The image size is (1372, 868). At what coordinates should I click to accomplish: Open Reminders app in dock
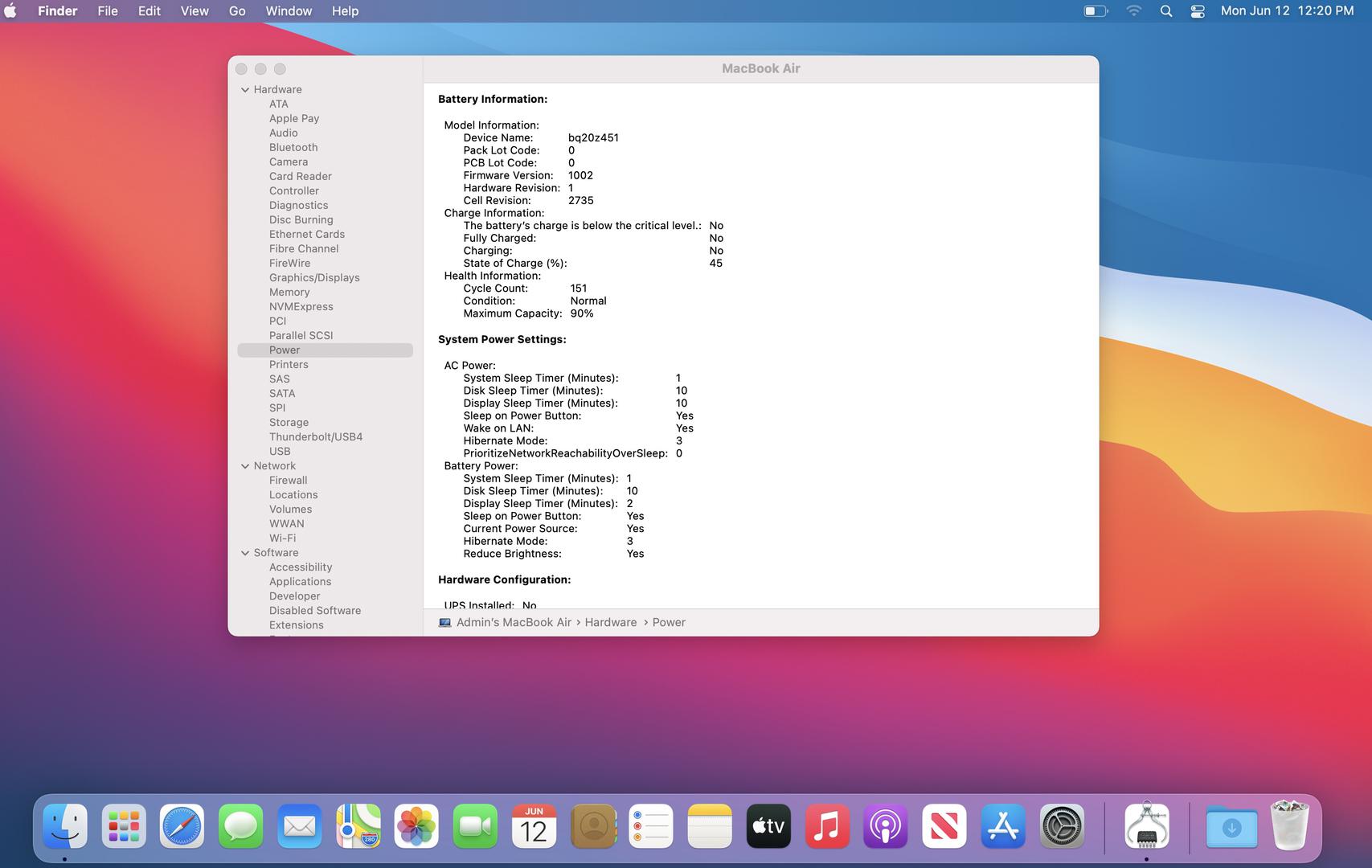tap(651, 826)
